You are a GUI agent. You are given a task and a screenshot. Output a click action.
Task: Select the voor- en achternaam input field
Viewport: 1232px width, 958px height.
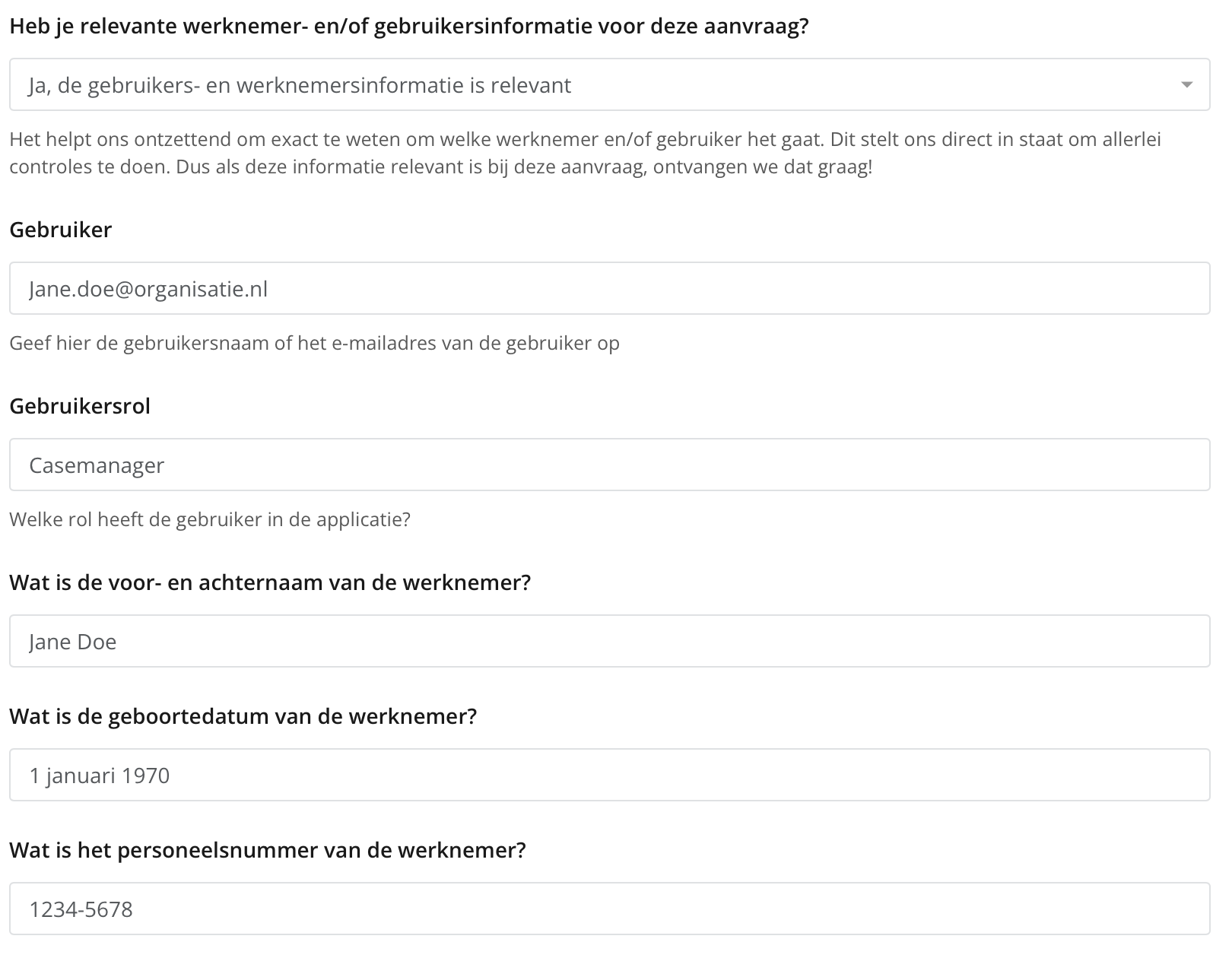(x=609, y=641)
